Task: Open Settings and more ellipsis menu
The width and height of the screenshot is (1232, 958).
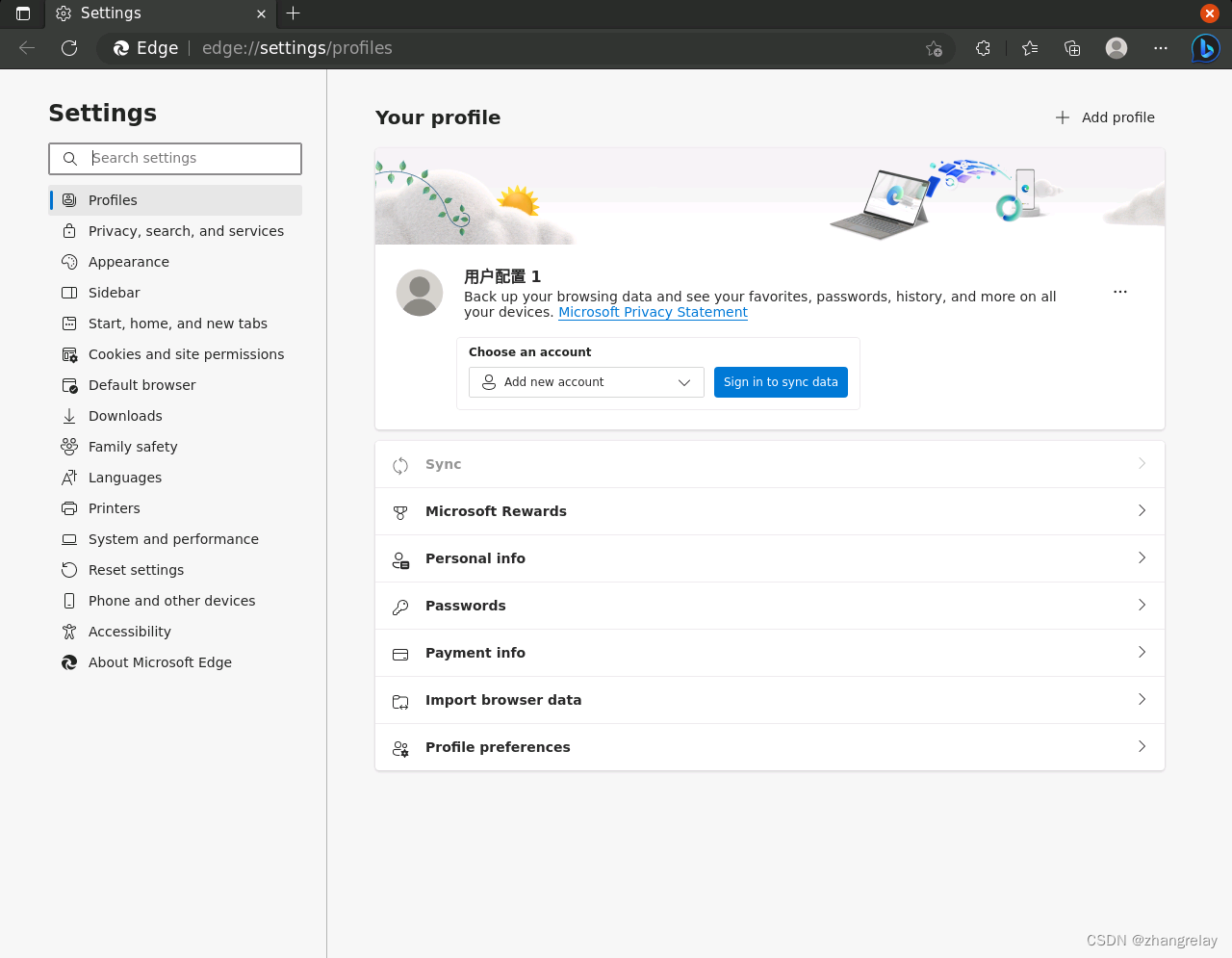Action: 1160,48
